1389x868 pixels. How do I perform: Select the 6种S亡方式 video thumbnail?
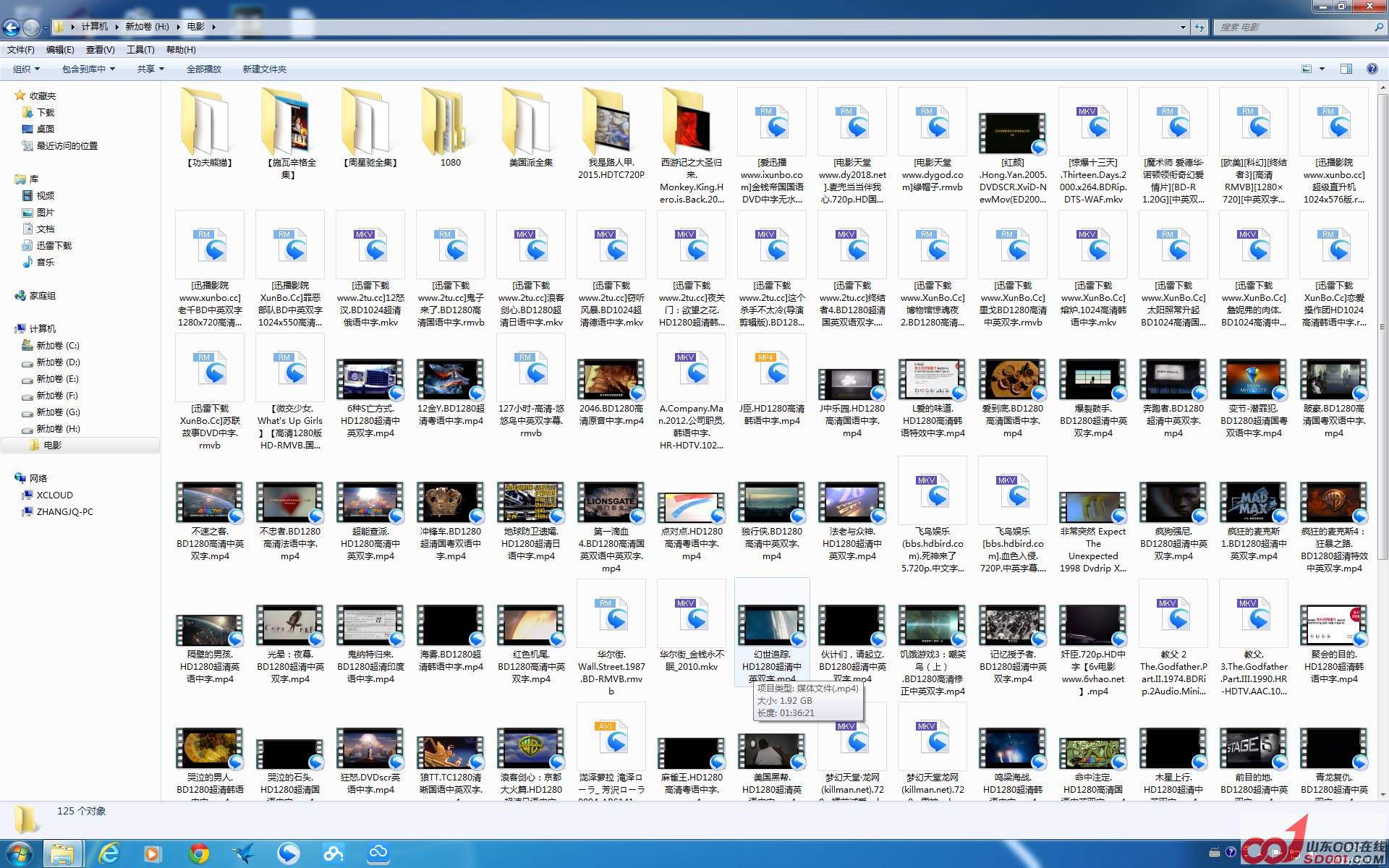370,380
